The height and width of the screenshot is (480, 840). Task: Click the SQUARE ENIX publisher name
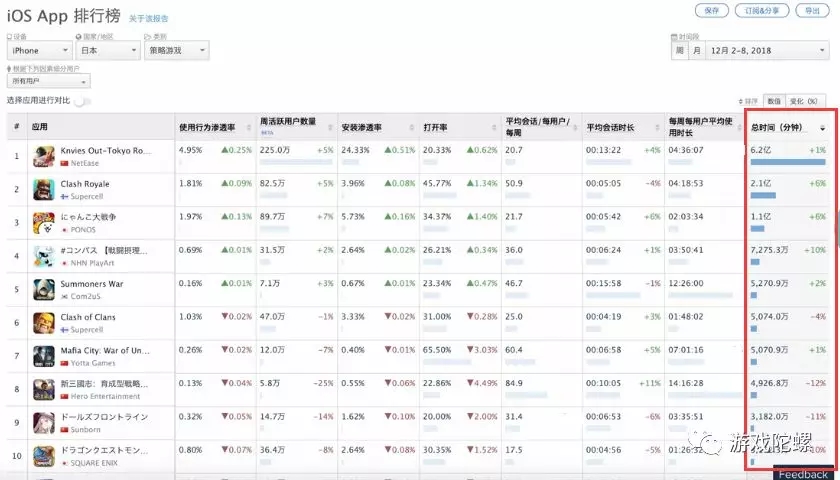click(94, 463)
